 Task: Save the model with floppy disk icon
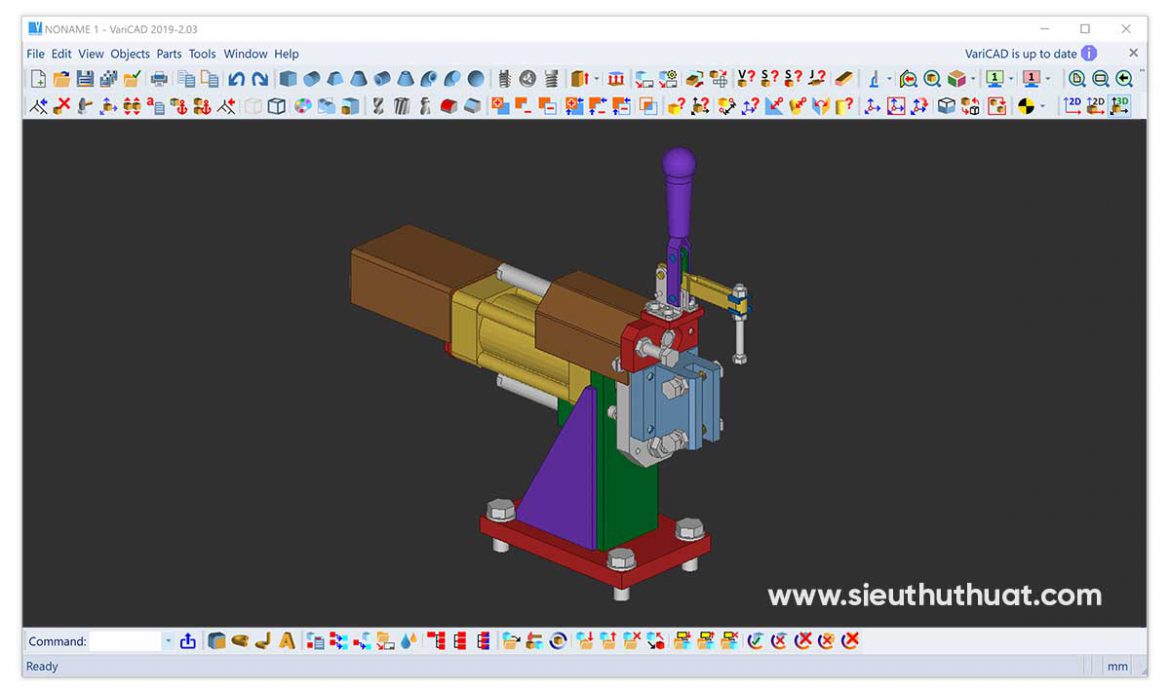tap(85, 78)
